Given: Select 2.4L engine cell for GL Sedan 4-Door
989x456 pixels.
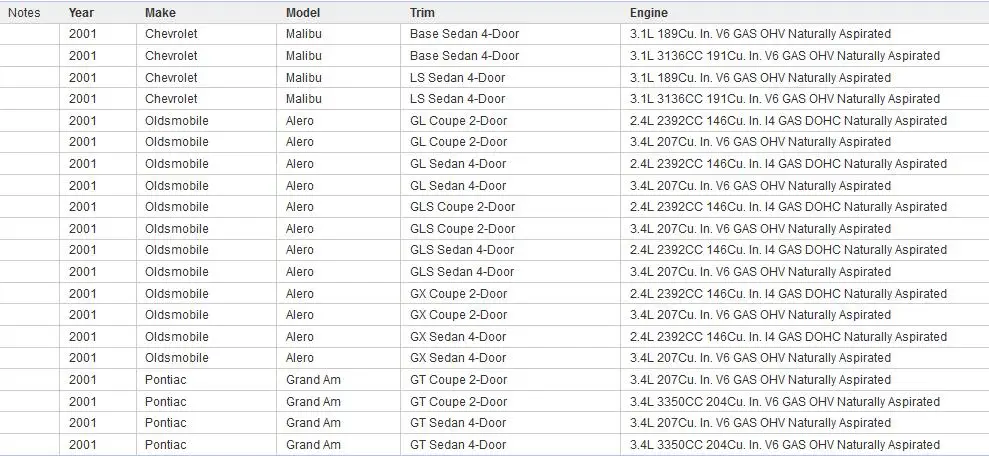Looking at the screenshot, I should pos(788,163).
